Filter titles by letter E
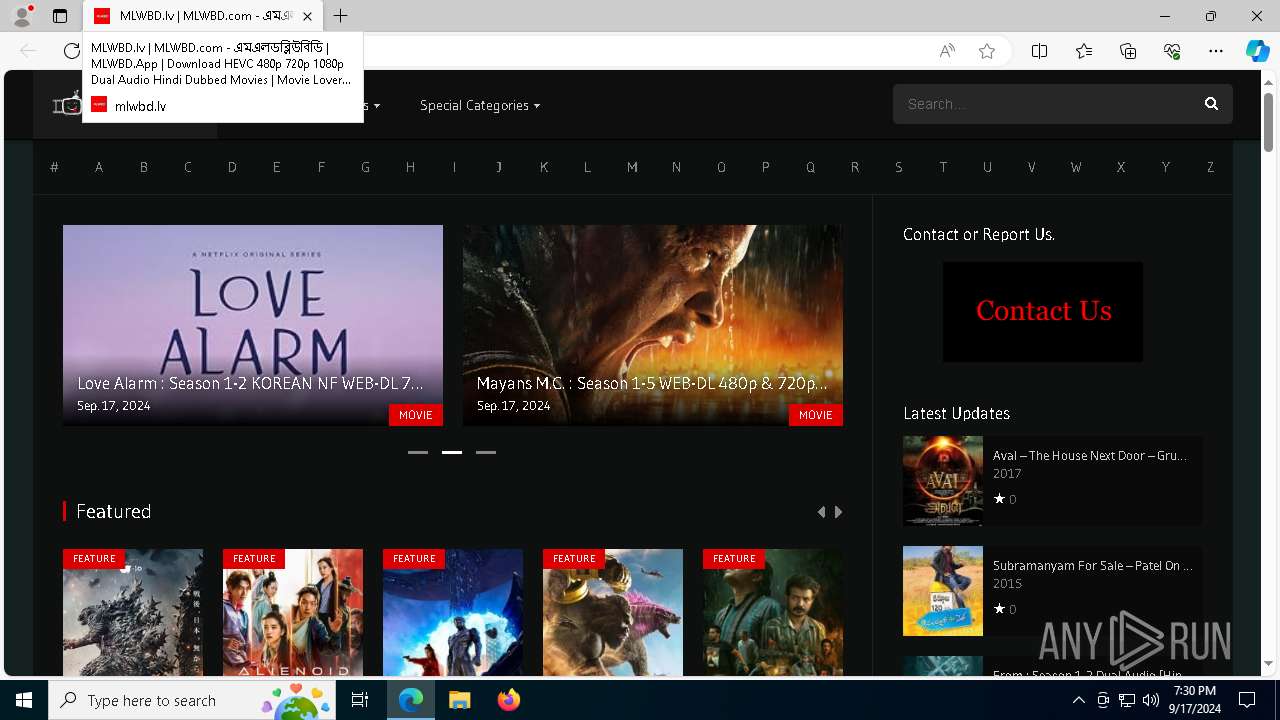 [276, 167]
